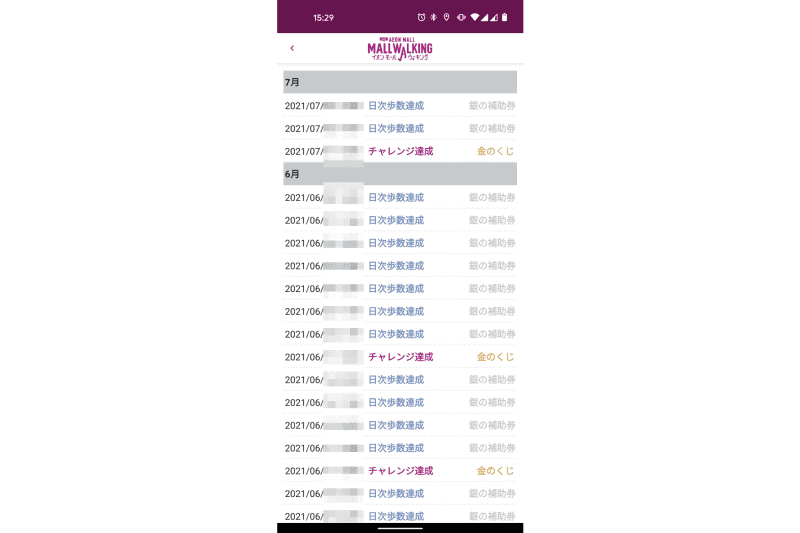Select the 7月 section header
Image resolution: width=800 pixels, height=533 pixels.
(x=400, y=82)
